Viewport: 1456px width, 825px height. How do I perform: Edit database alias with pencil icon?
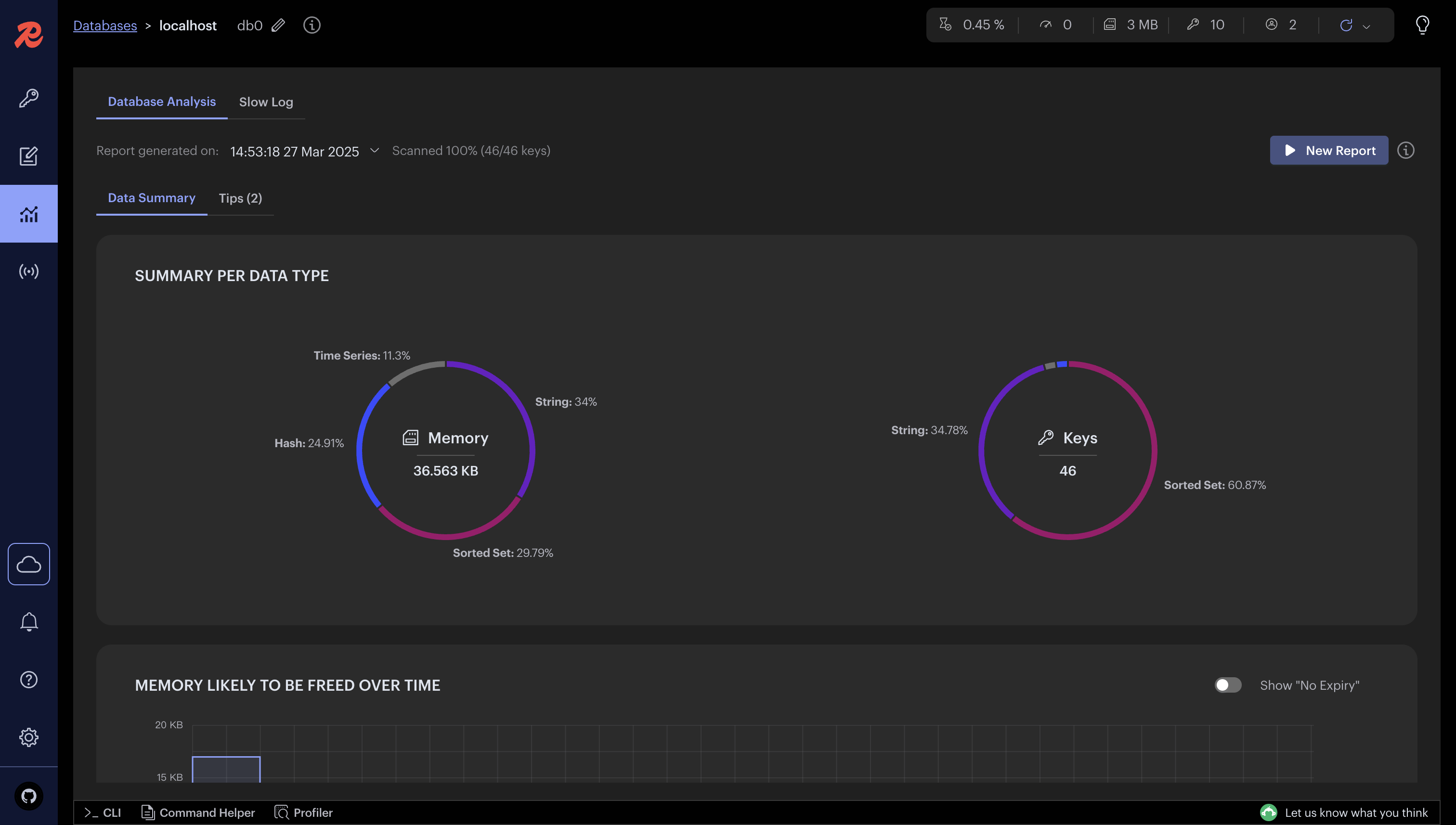click(x=278, y=26)
